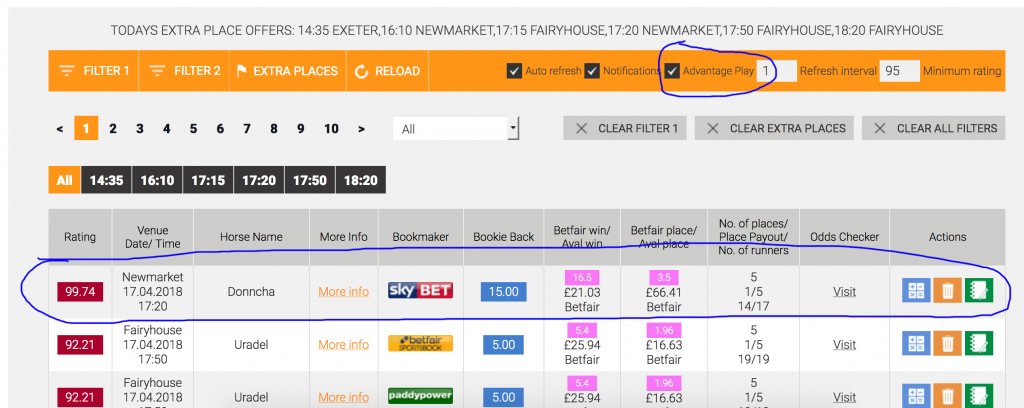Select the 14:35 race tab
1024x408 pixels.
106,180
